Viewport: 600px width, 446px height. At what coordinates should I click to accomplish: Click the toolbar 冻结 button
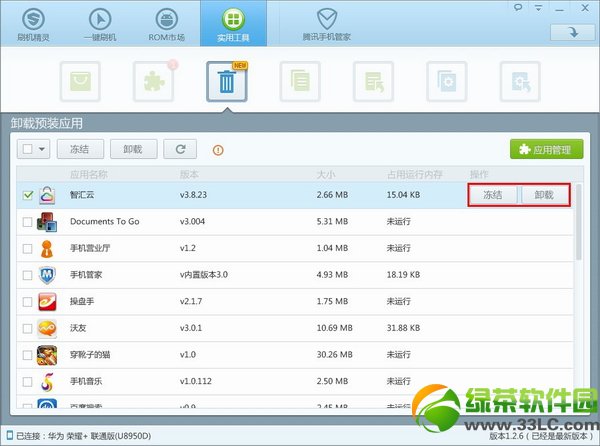pos(80,149)
